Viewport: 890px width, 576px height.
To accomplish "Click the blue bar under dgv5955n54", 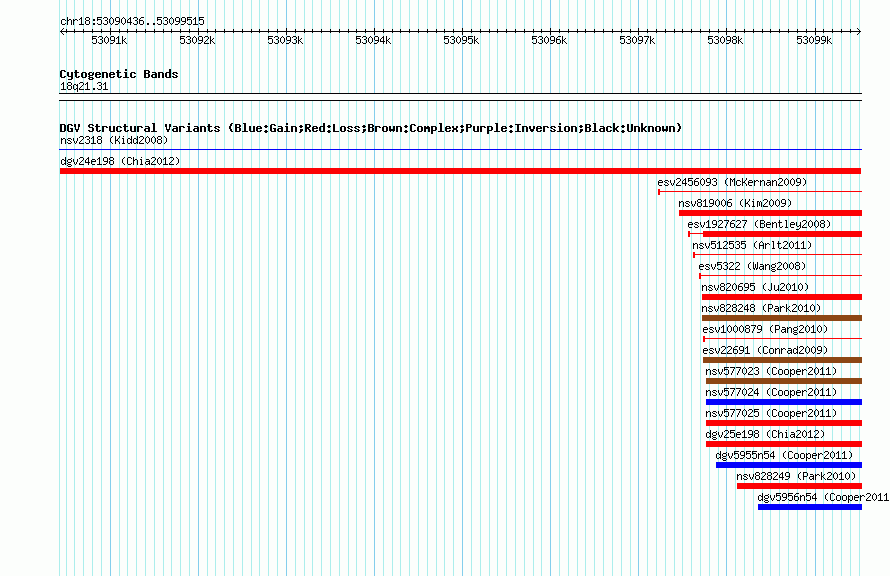I will (x=789, y=465).
